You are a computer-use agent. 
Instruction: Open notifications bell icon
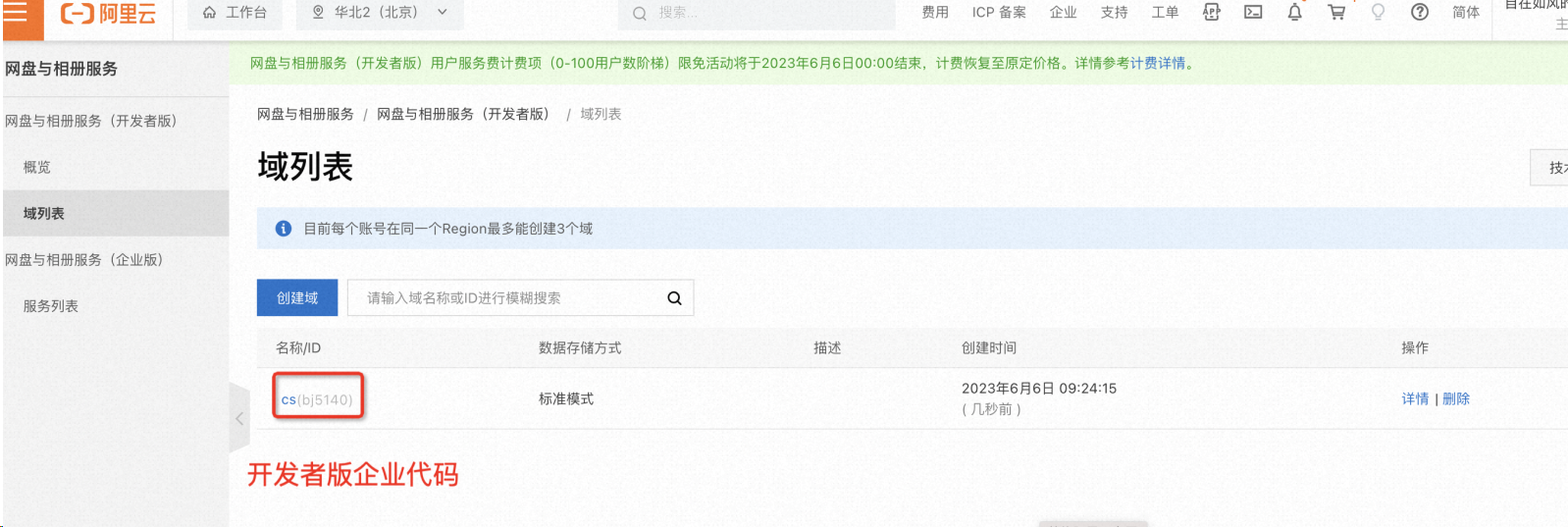click(1294, 13)
